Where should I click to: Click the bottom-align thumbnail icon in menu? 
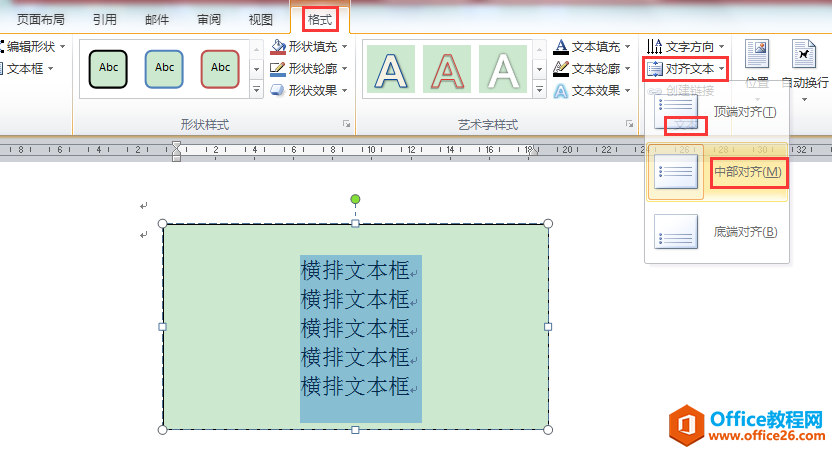675,232
